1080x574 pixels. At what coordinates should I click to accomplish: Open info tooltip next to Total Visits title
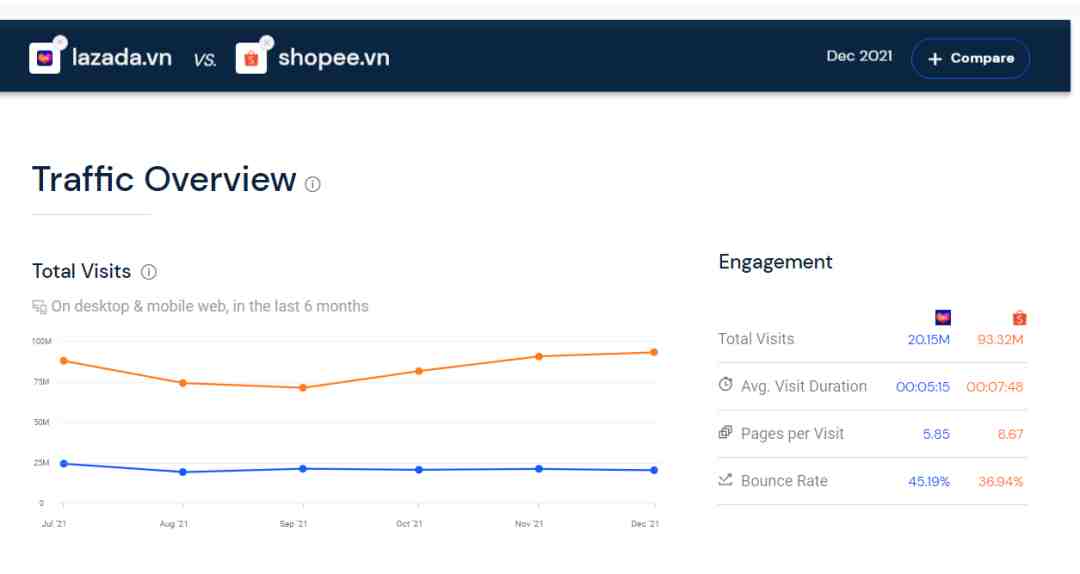[149, 272]
